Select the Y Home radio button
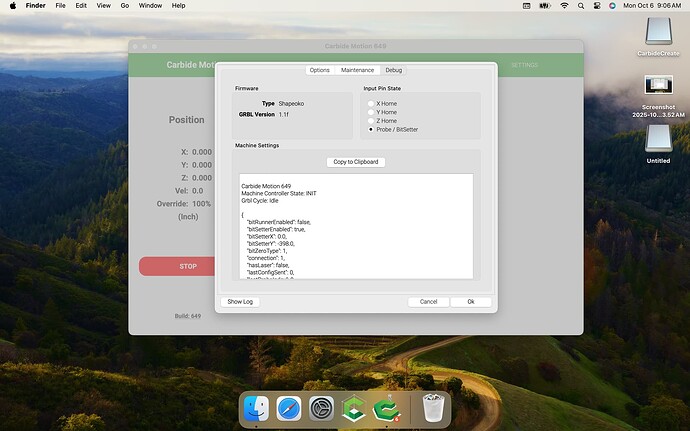 pos(371,112)
